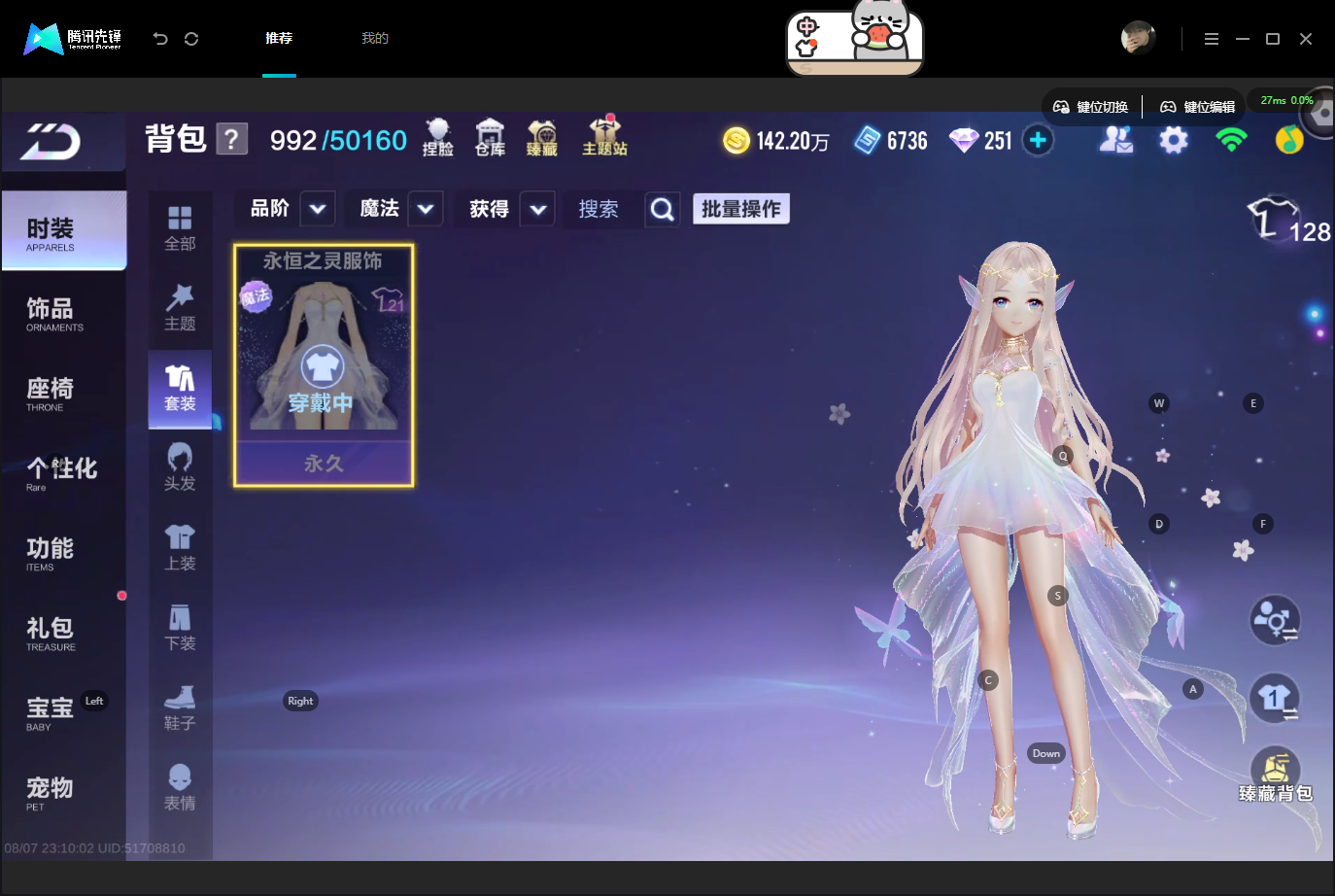Select the 礼包 Treasure tab

tap(64, 634)
